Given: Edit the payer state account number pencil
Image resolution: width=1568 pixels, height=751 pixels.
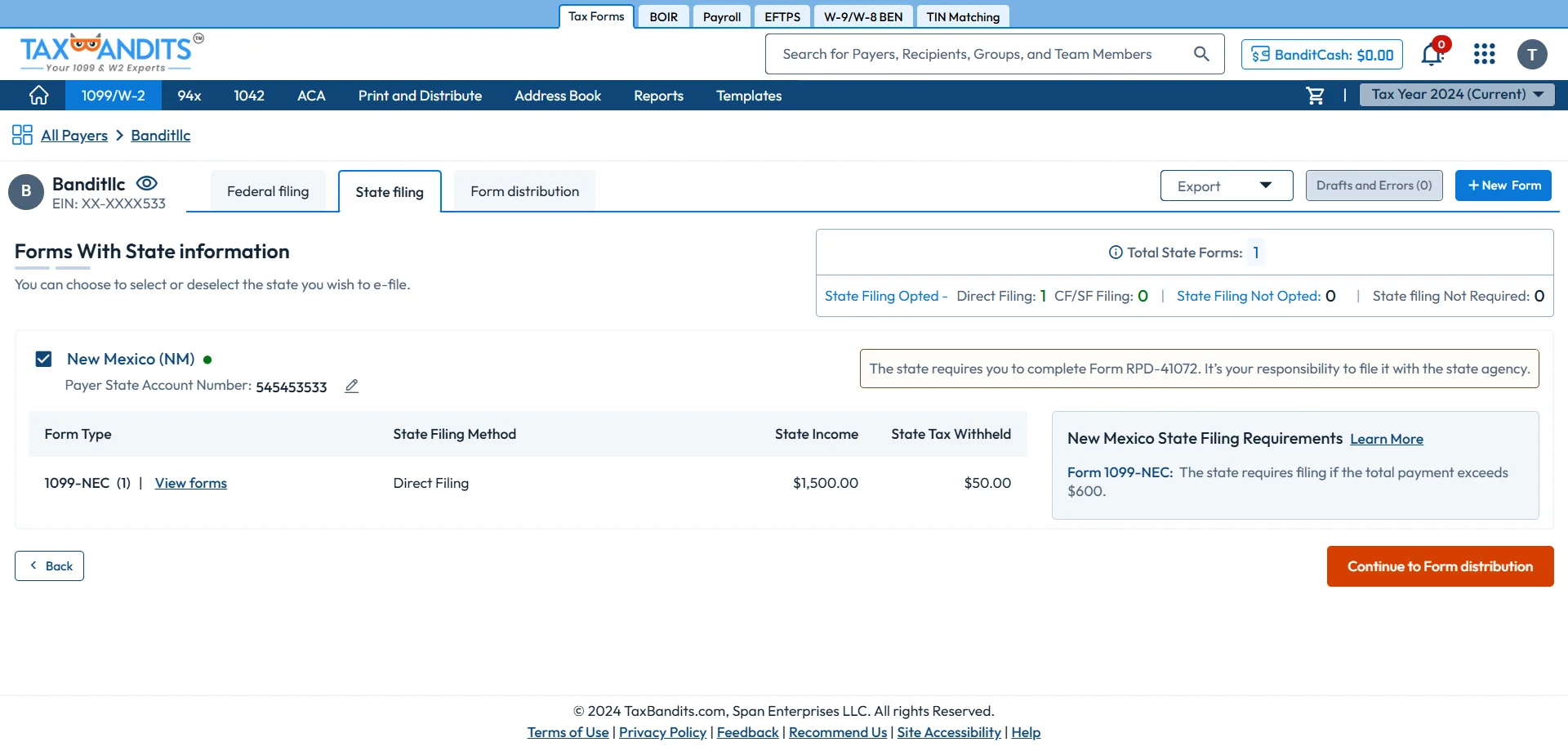Looking at the screenshot, I should click(352, 386).
